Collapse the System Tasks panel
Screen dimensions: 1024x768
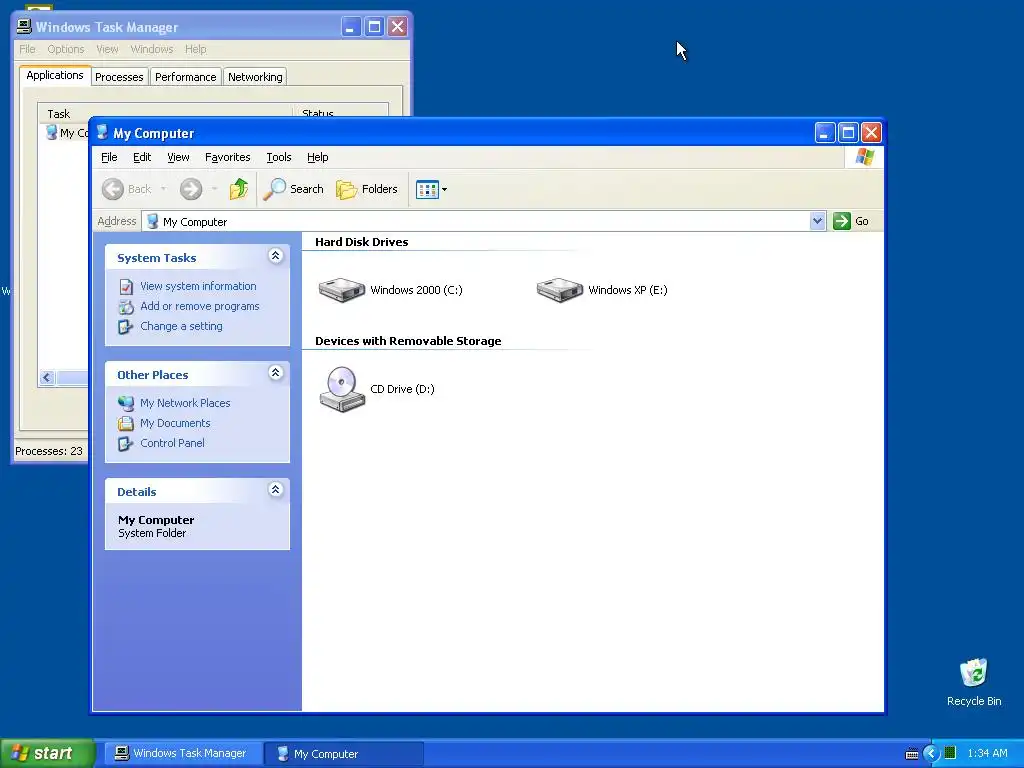click(276, 256)
